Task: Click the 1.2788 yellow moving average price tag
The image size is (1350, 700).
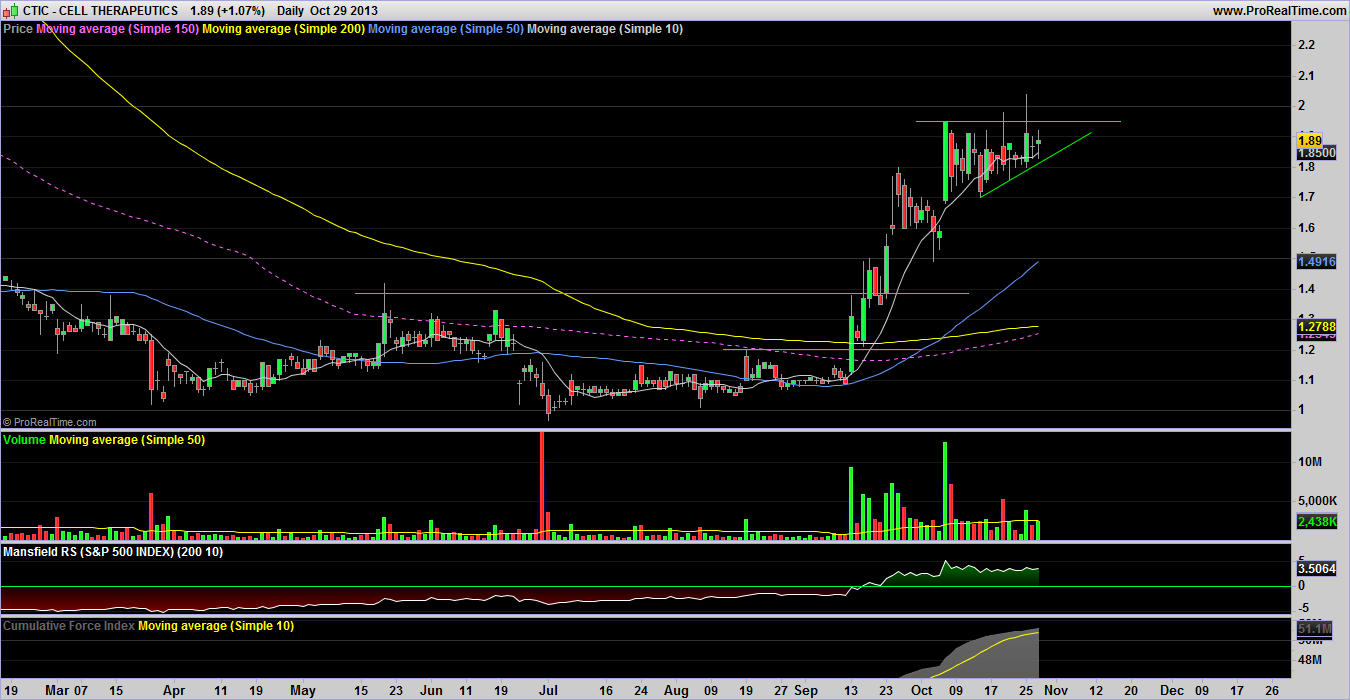Action: coord(1316,327)
